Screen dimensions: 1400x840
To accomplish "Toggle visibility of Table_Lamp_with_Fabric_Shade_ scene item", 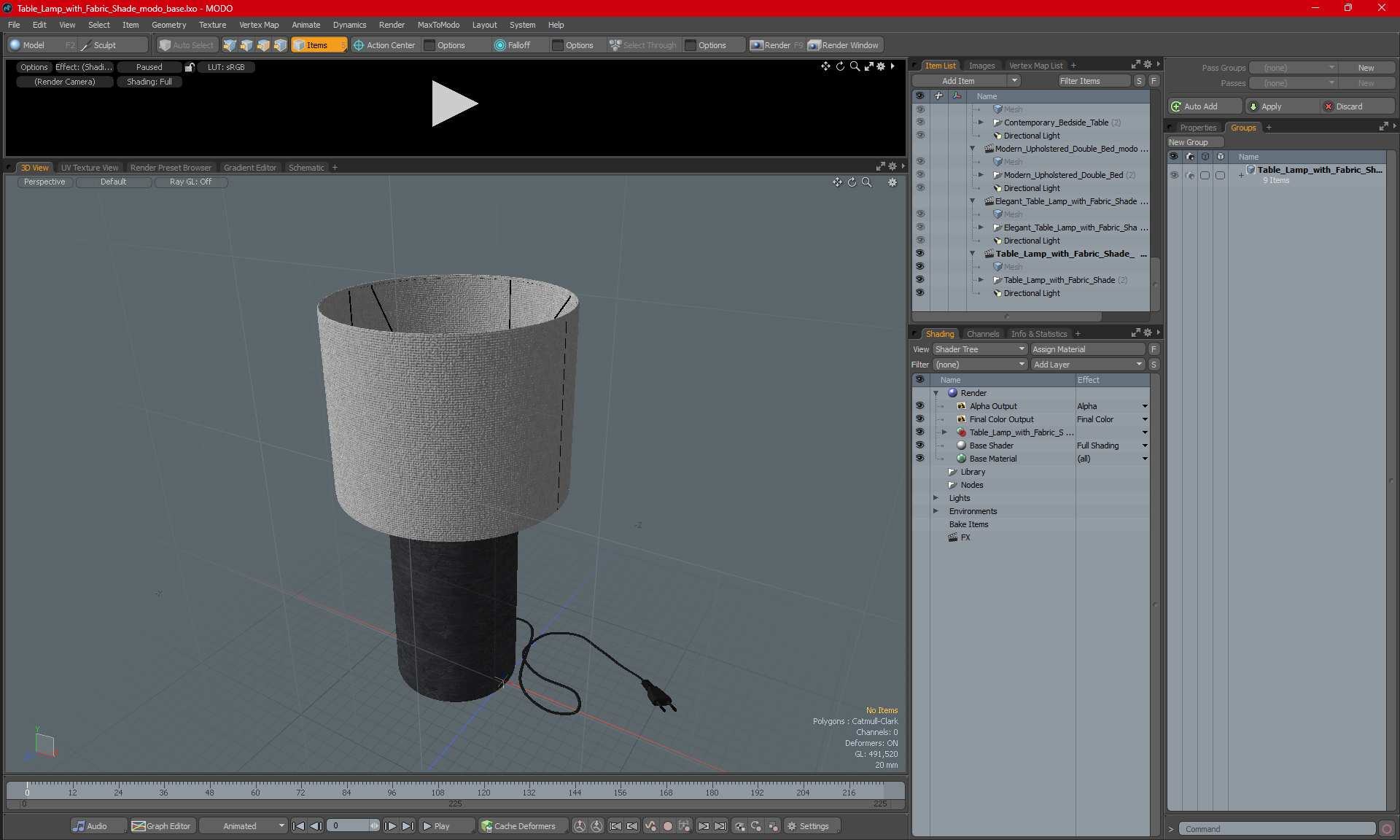I will click(x=919, y=254).
